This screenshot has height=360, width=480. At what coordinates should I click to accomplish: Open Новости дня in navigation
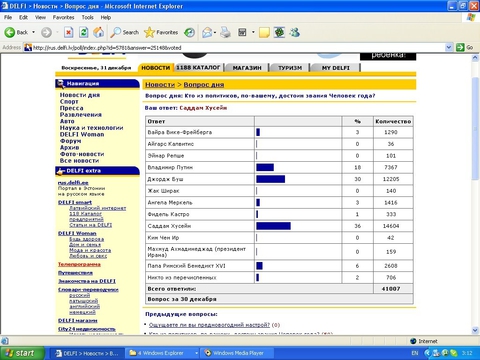(80, 95)
